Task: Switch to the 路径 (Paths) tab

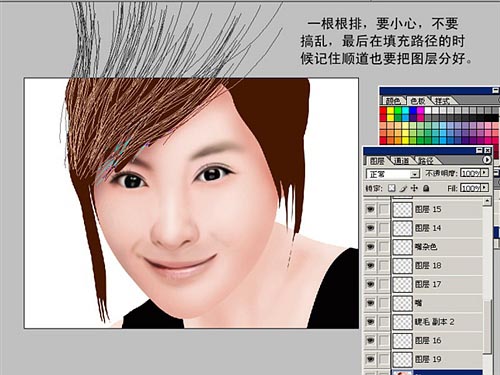Action: tap(425, 161)
